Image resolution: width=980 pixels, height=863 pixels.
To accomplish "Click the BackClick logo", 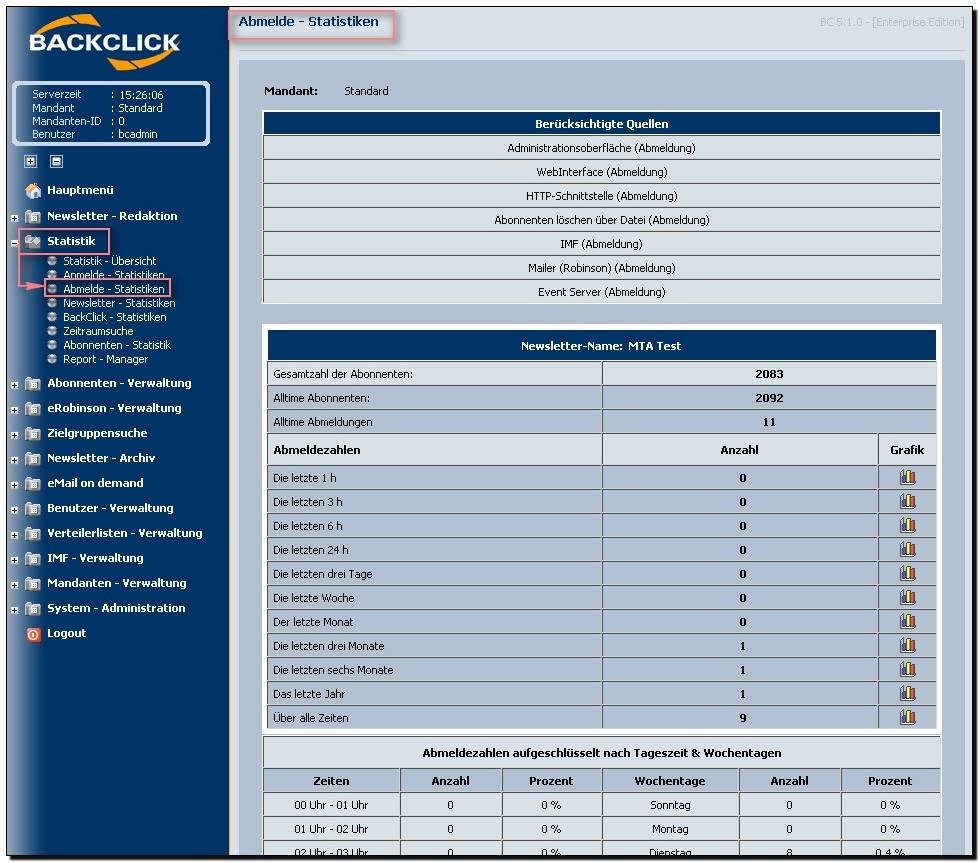I will click(104, 42).
